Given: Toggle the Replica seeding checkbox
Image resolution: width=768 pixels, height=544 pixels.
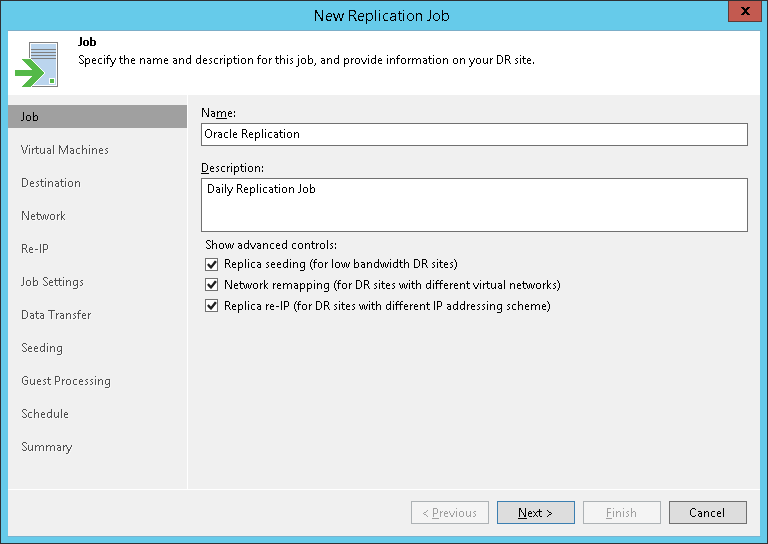Looking at the screenshot, I should (211, 264).
